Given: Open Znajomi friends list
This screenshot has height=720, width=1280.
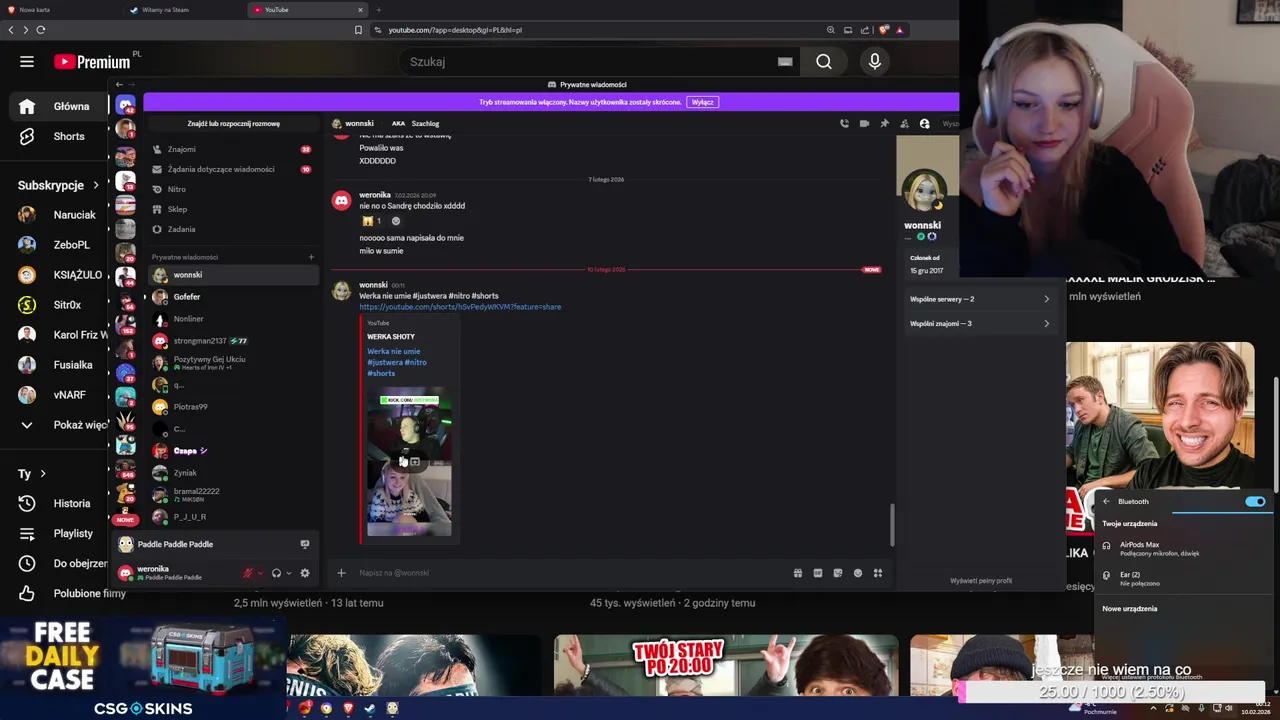Looking at the screenshot, I should 232,149.
